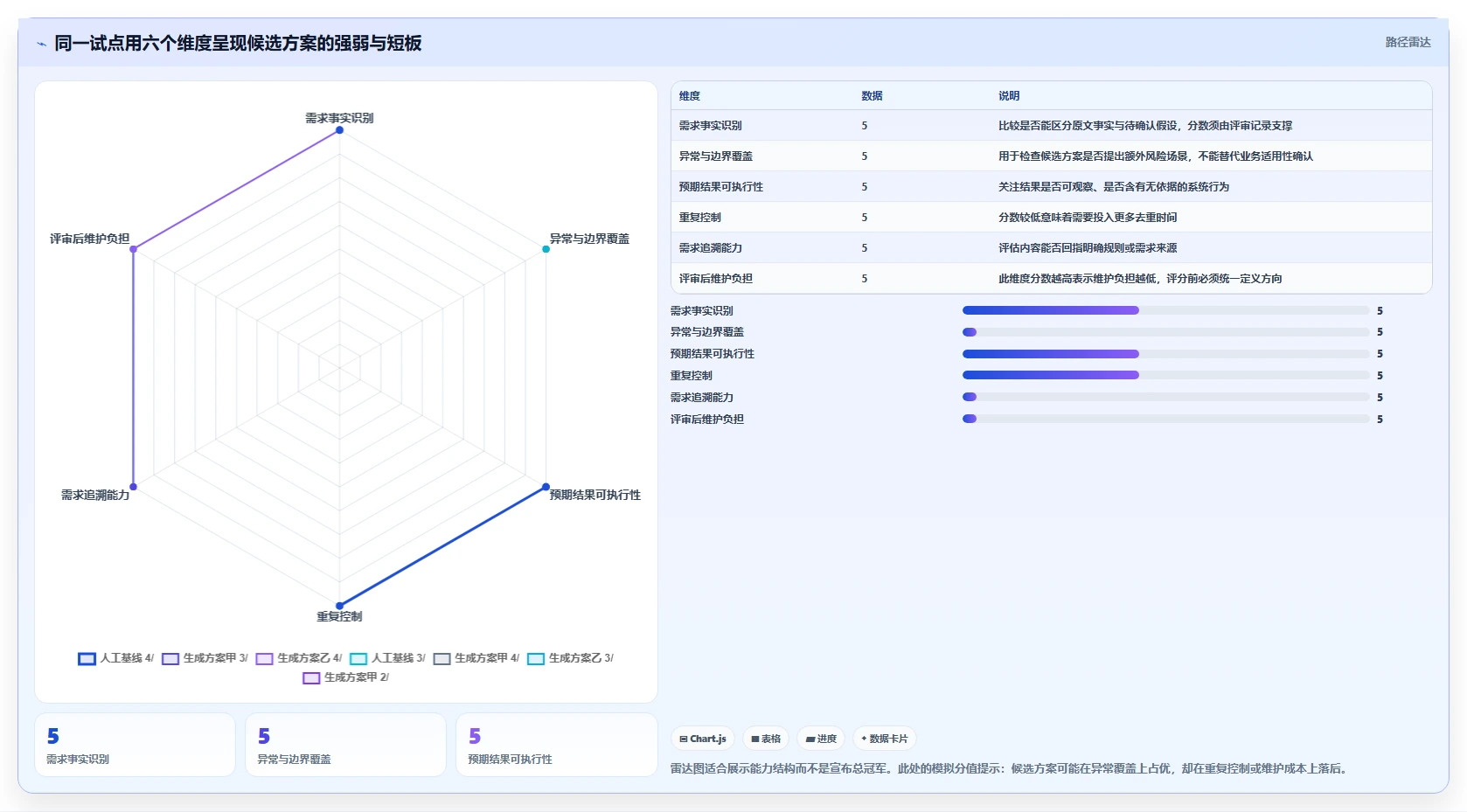Click the 评审后维护负担 radar axis label
Viewport: 1467px width, 812px height.
click(89, 239)
